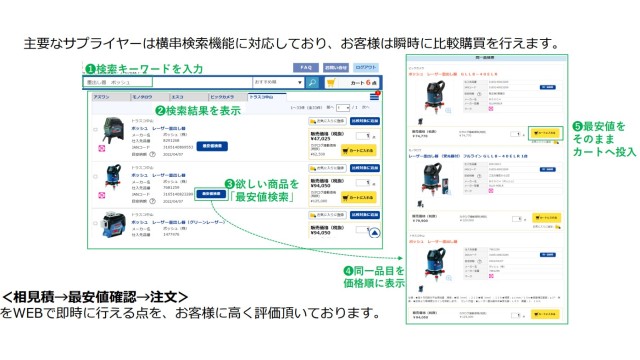Click the pink icon in the second result row

102,195
